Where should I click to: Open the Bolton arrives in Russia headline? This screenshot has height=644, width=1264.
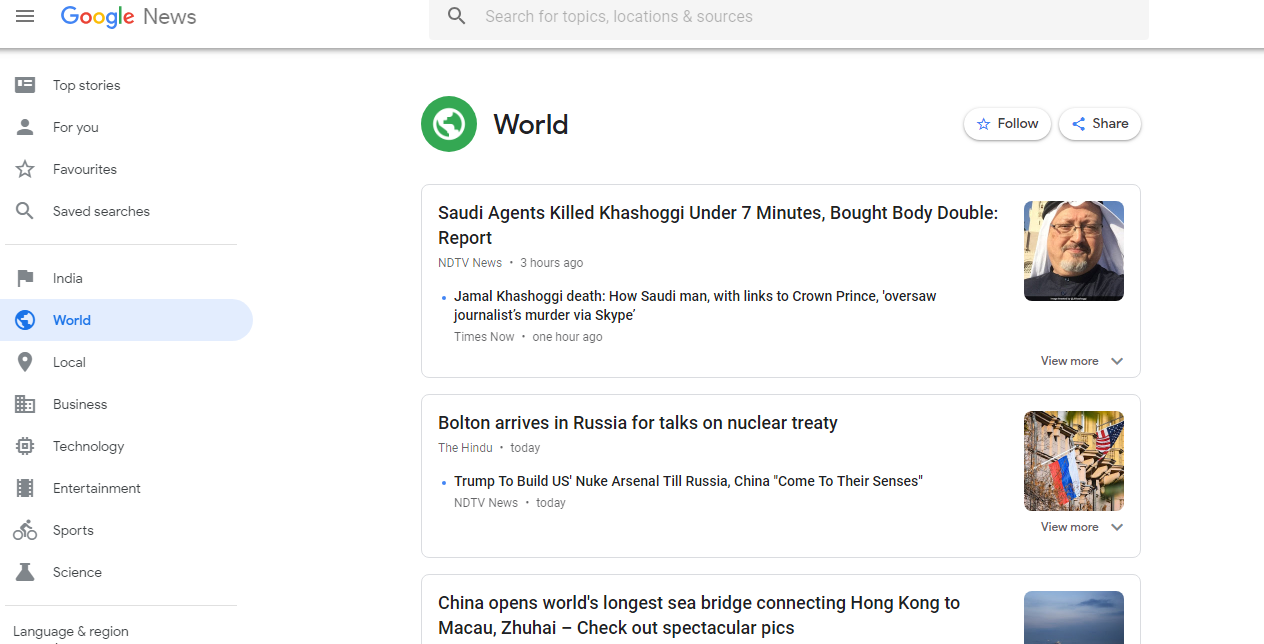(x=637, y=423)
